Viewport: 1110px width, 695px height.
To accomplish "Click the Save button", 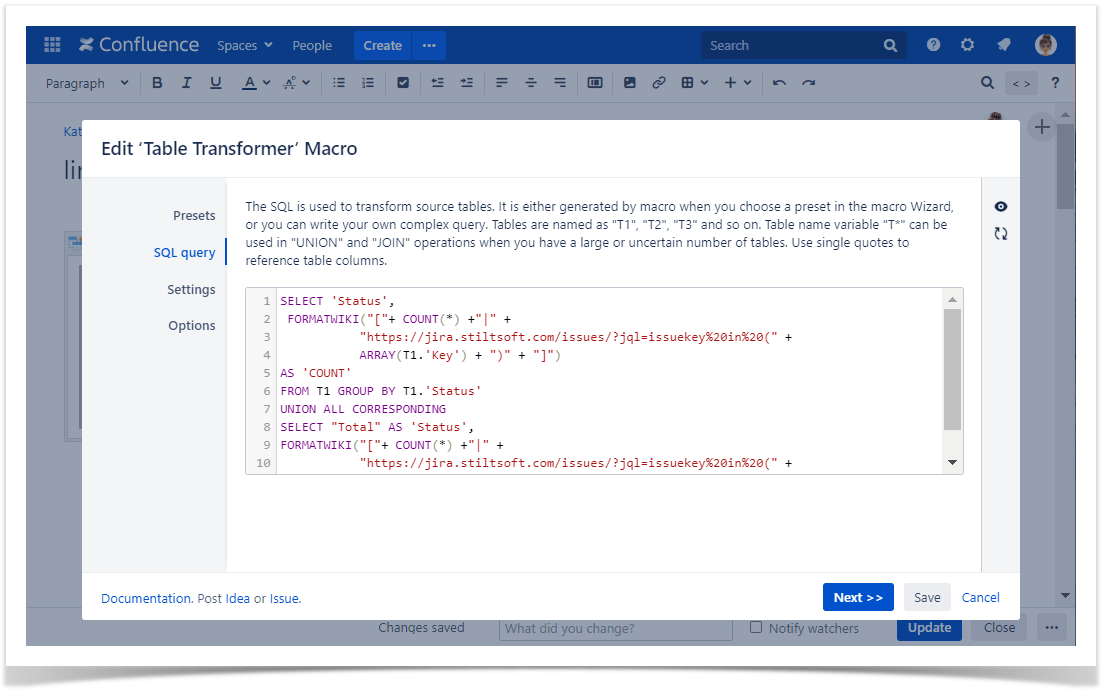I will pos(927,597).
